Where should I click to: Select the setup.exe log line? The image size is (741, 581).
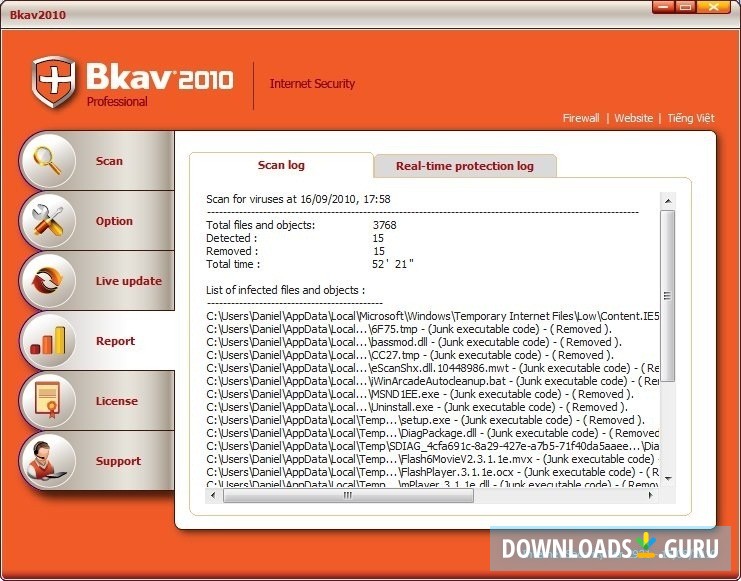pos(425,420)
